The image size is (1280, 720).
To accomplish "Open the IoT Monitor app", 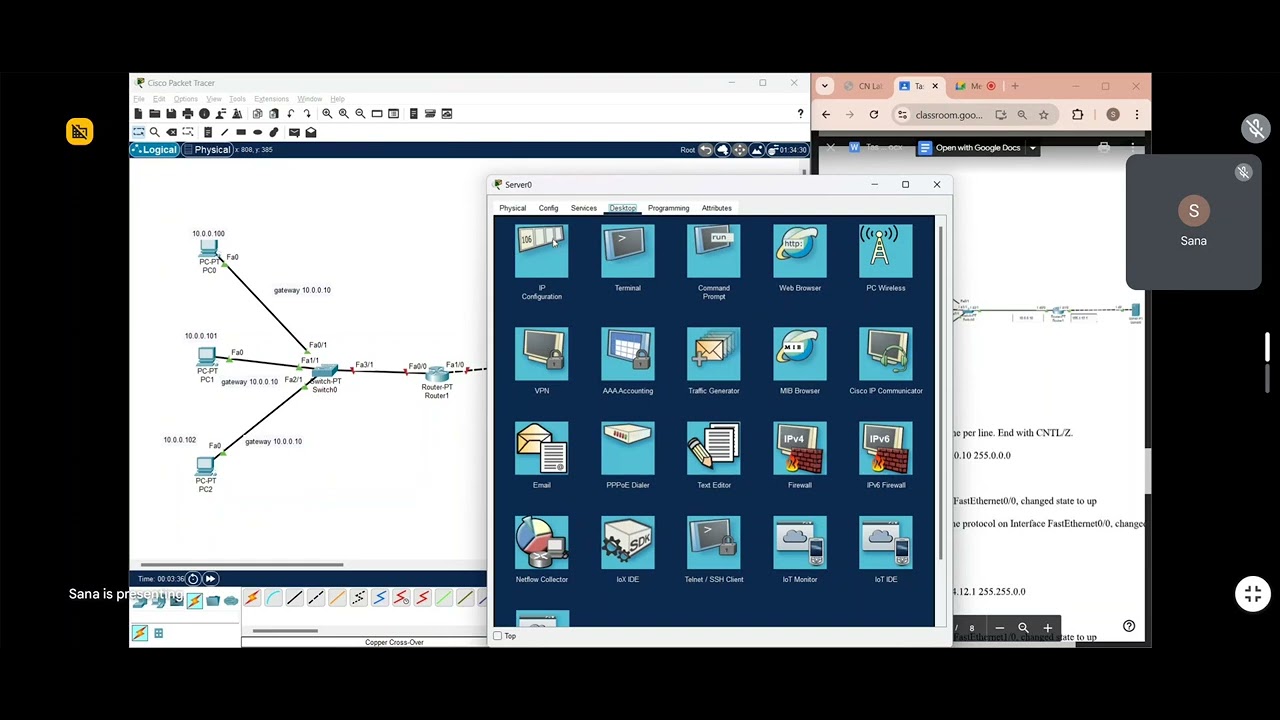I will (x=799, y=543).
